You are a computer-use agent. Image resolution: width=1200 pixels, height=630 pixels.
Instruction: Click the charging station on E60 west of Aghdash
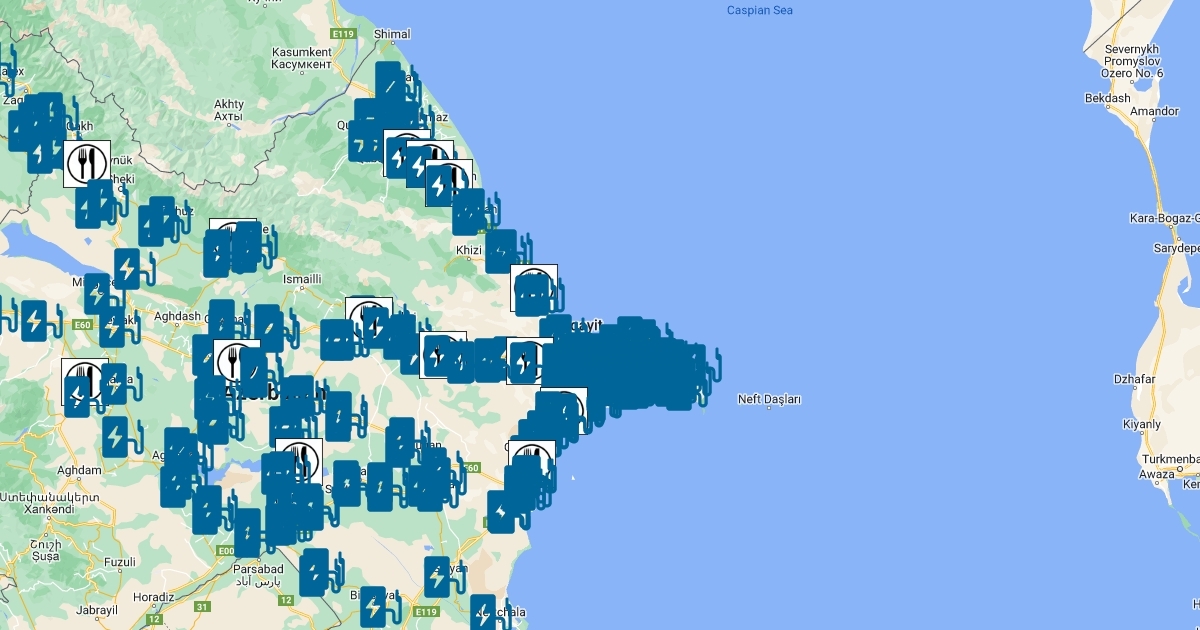tap(34, 320)
